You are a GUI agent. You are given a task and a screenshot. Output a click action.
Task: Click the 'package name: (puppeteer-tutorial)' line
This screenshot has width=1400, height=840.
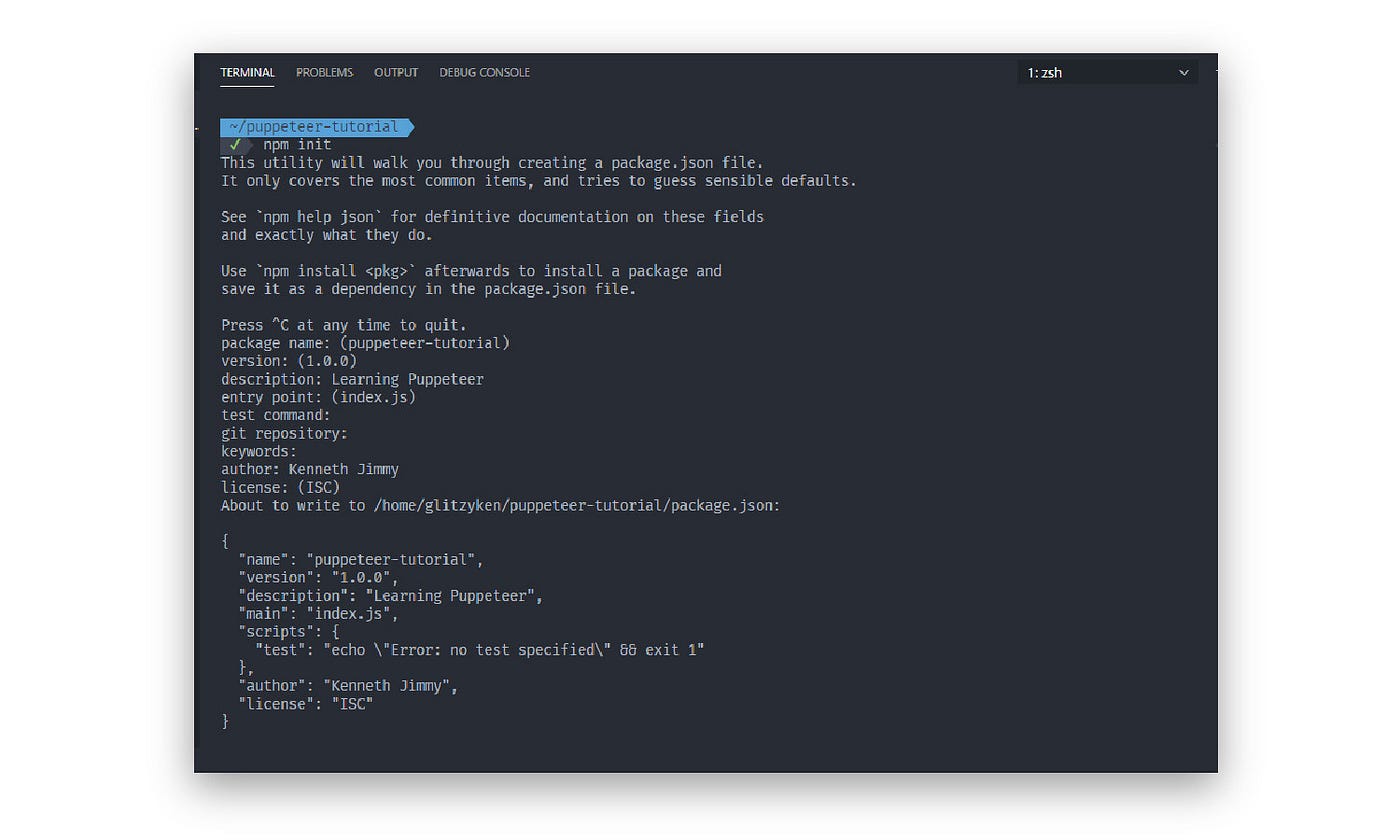point(366,343)
